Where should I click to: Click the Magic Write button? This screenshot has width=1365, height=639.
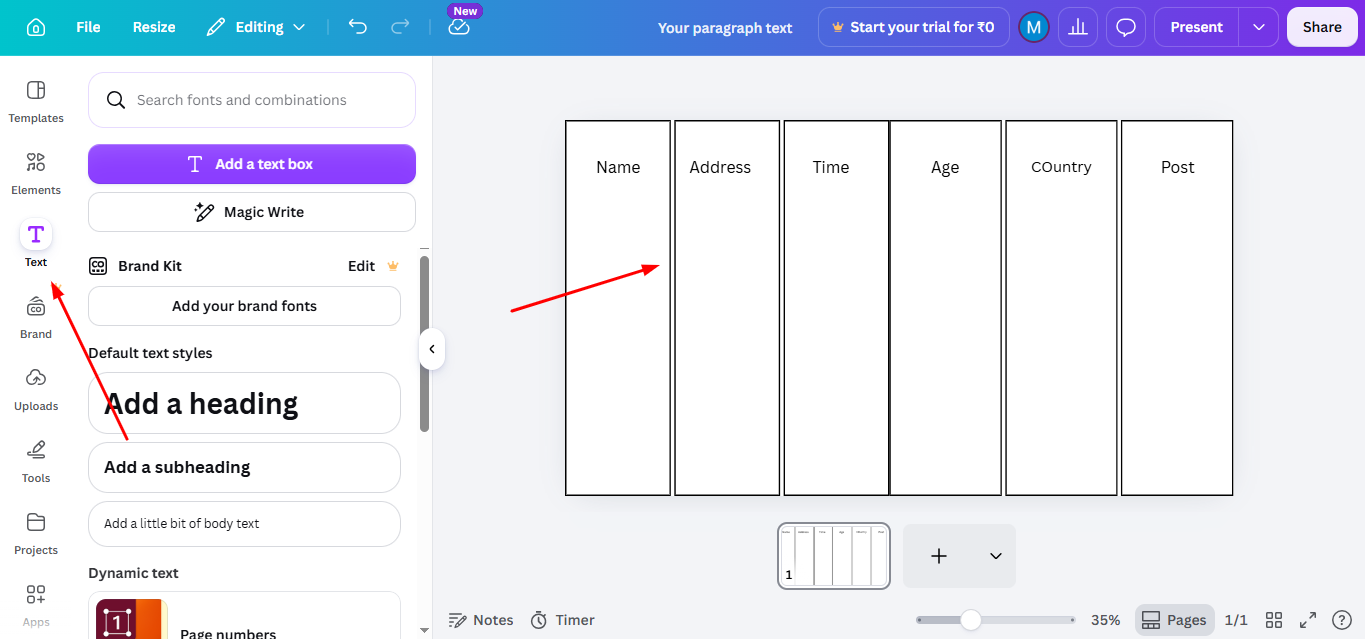252,212
